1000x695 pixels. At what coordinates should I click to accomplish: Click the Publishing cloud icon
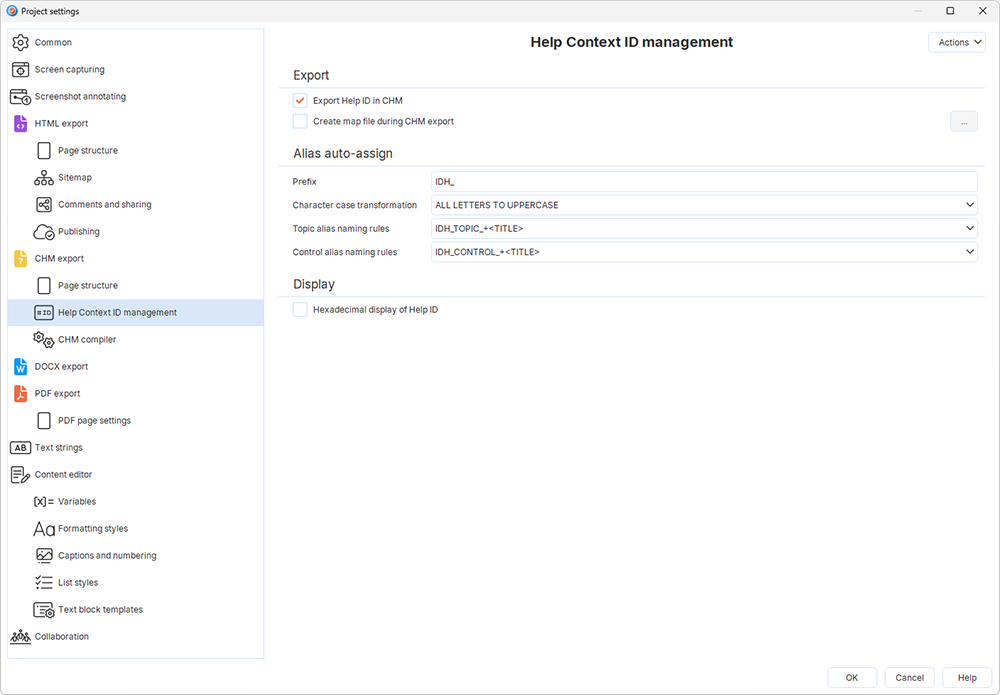coord(44,231)
